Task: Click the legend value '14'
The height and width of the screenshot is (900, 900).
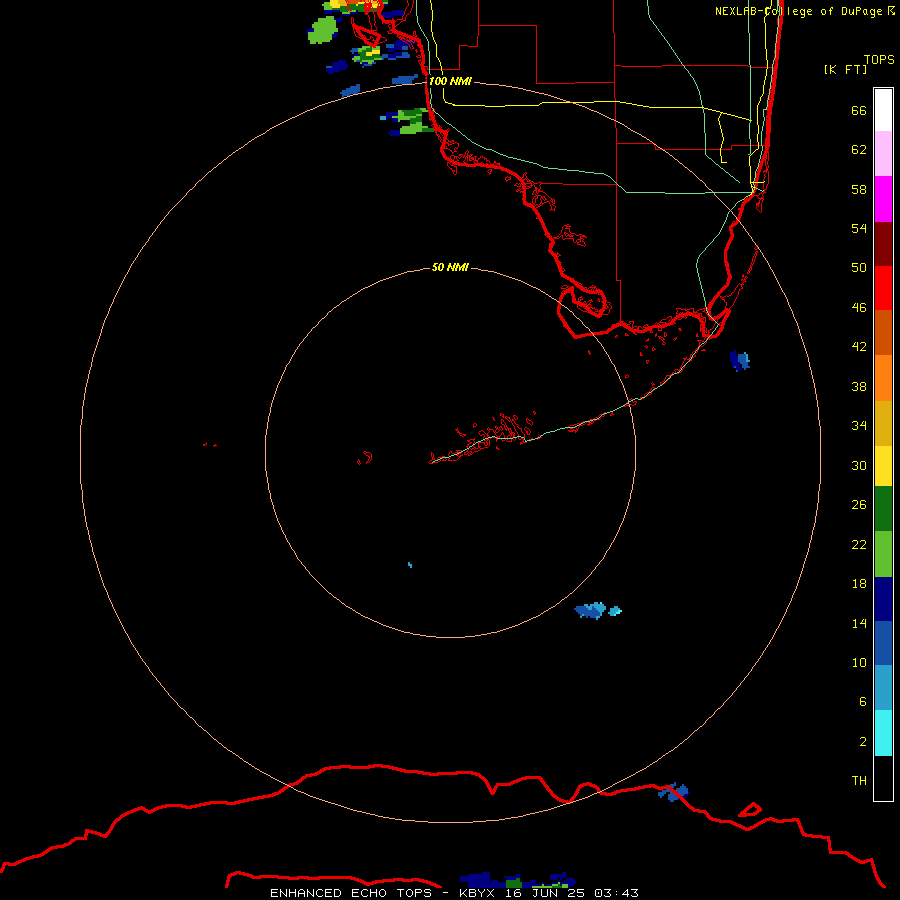Action: pyautogui.click(x=859, y=623)
